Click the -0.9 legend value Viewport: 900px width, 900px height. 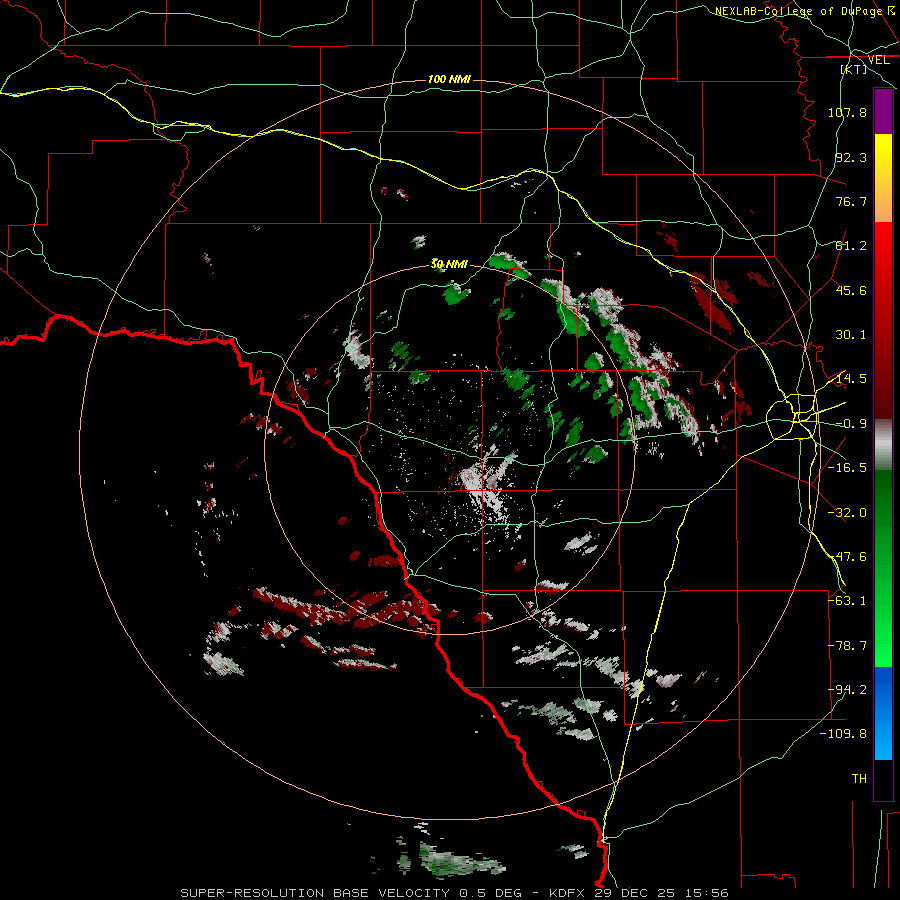[851, 424]
